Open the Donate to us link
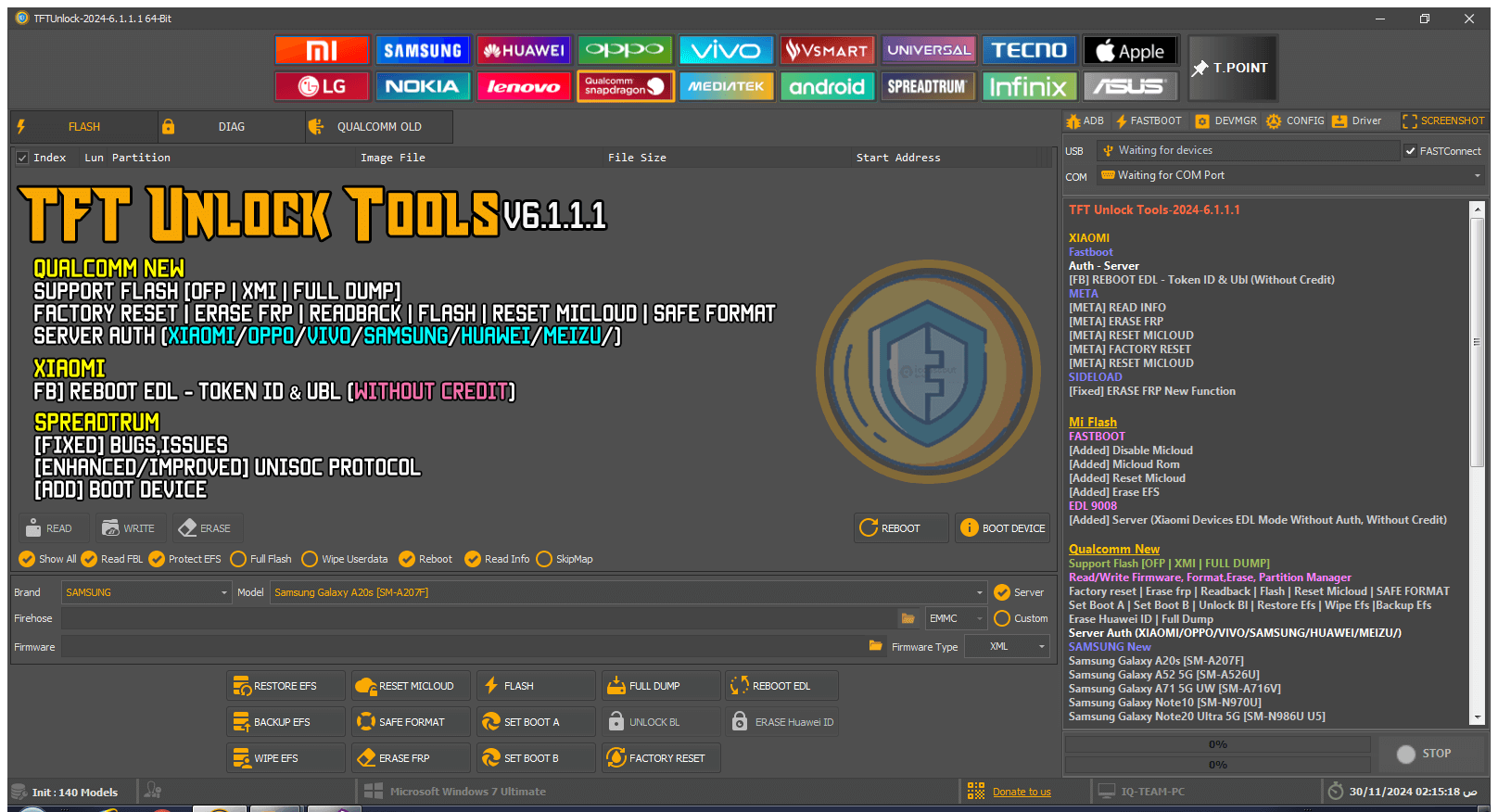 click(1022, 792)
